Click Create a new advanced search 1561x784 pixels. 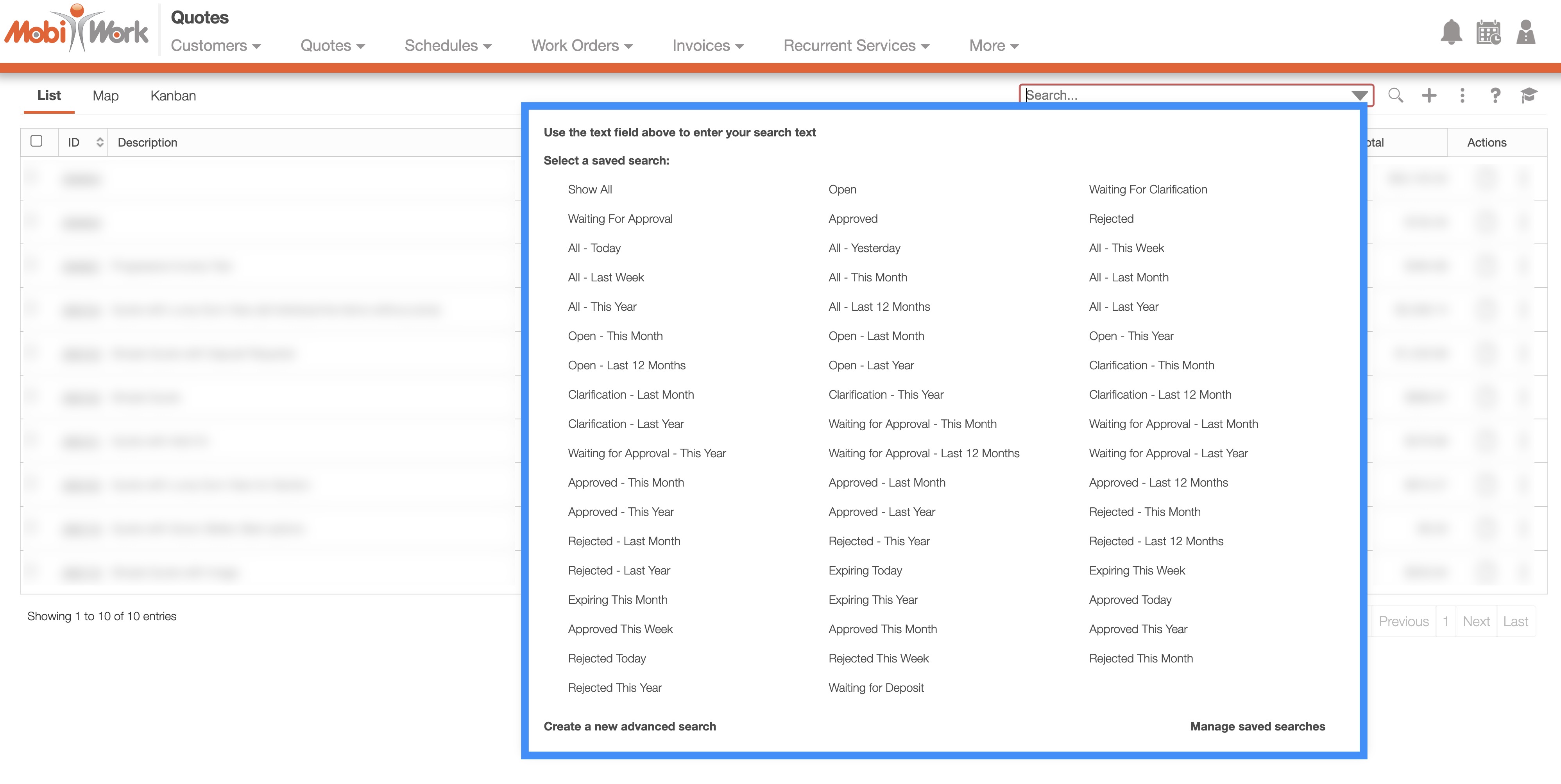[x=630, y=726]
